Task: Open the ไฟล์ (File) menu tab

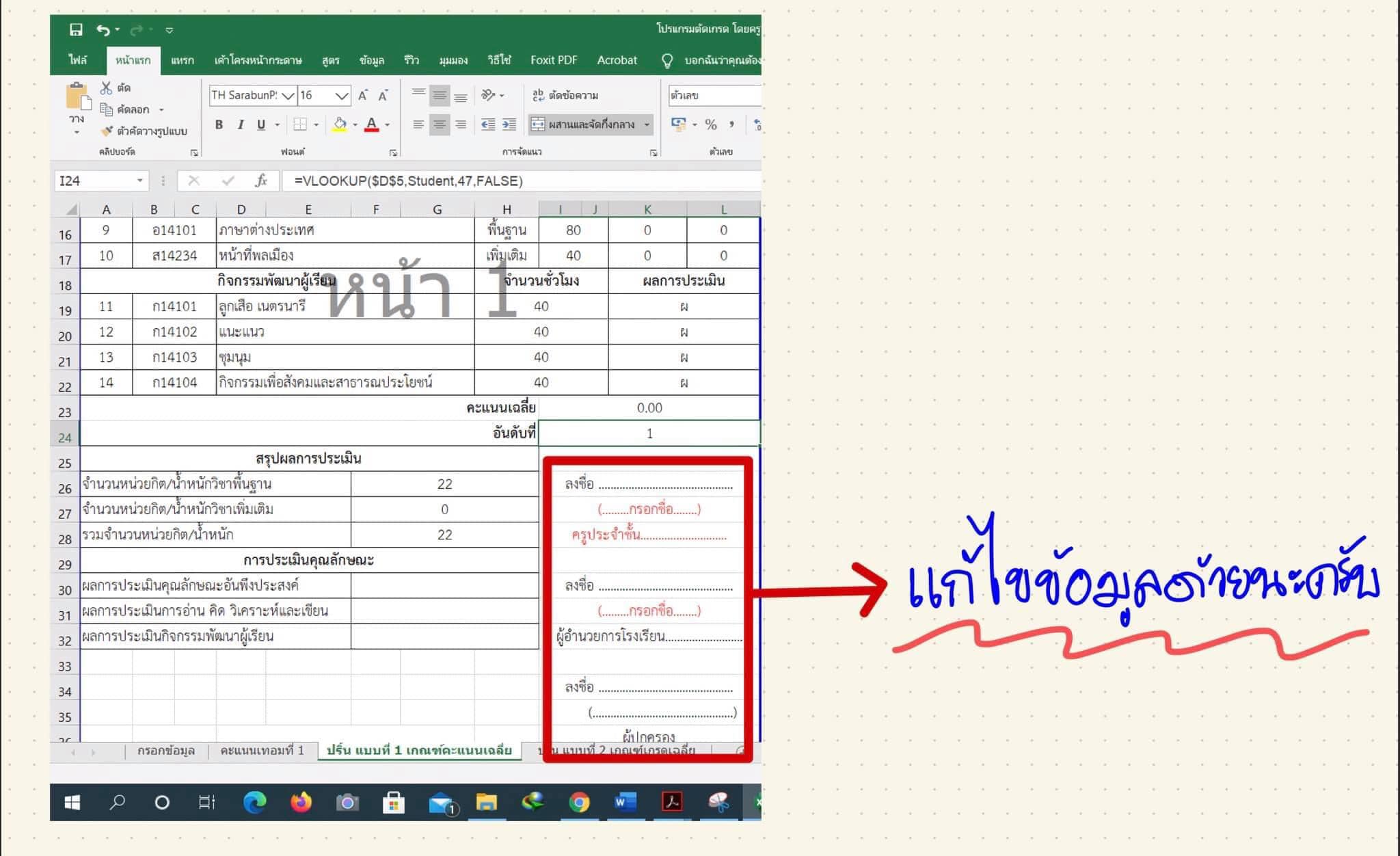Action: pyautogui.click(x=78, y=60)
